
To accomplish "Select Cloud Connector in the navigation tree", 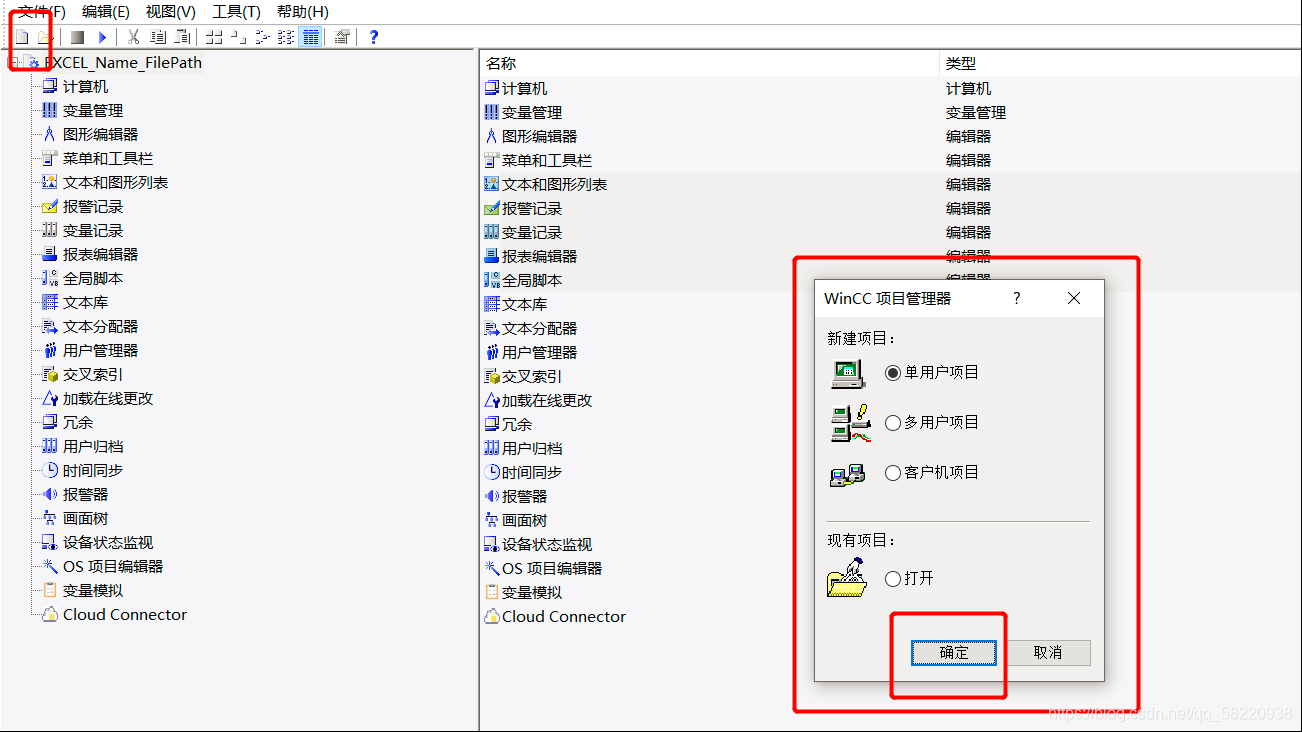I will (125, 615).
